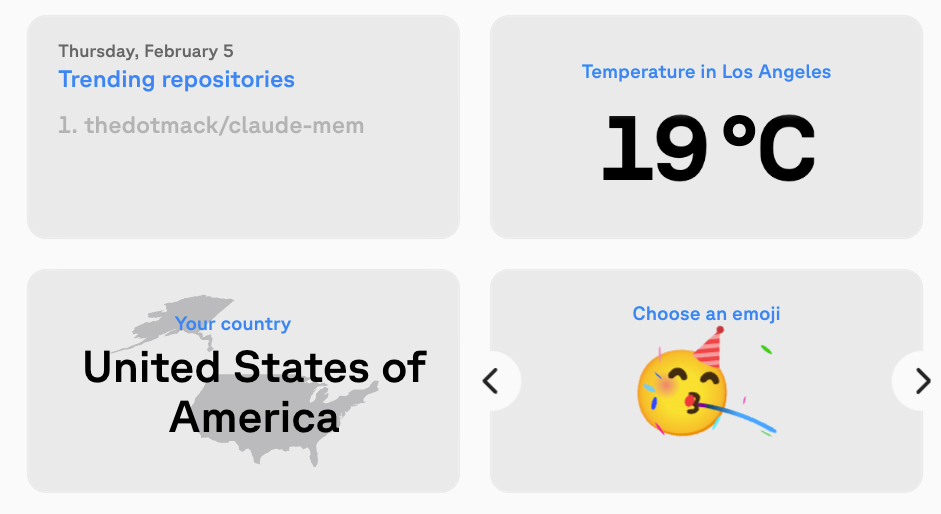Click the green confetti piece beside the emoji
This screenshot has height=514, width=941.
coord(766,350)
